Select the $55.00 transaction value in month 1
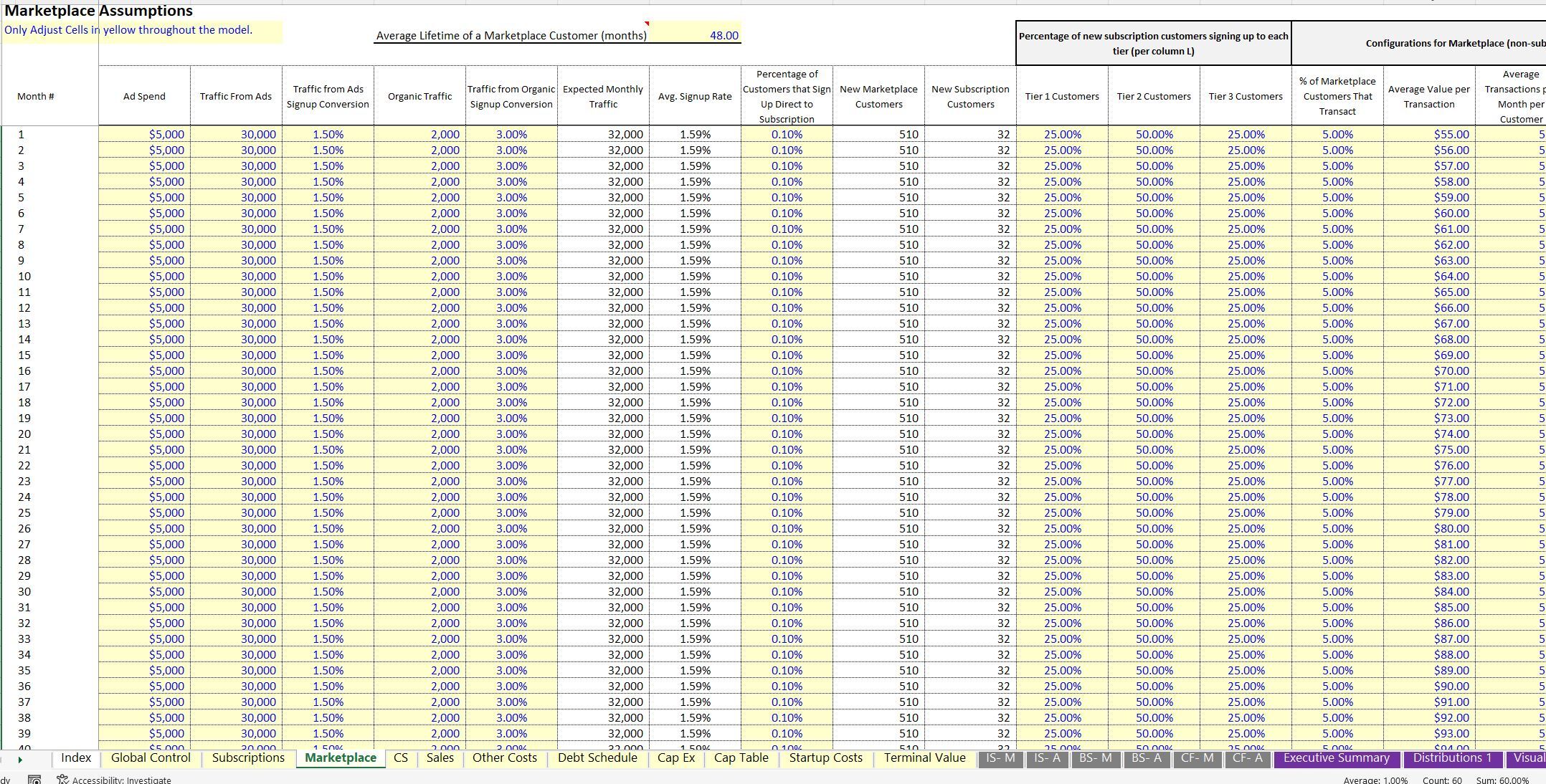The image size is (1546, 784). 1429,134
